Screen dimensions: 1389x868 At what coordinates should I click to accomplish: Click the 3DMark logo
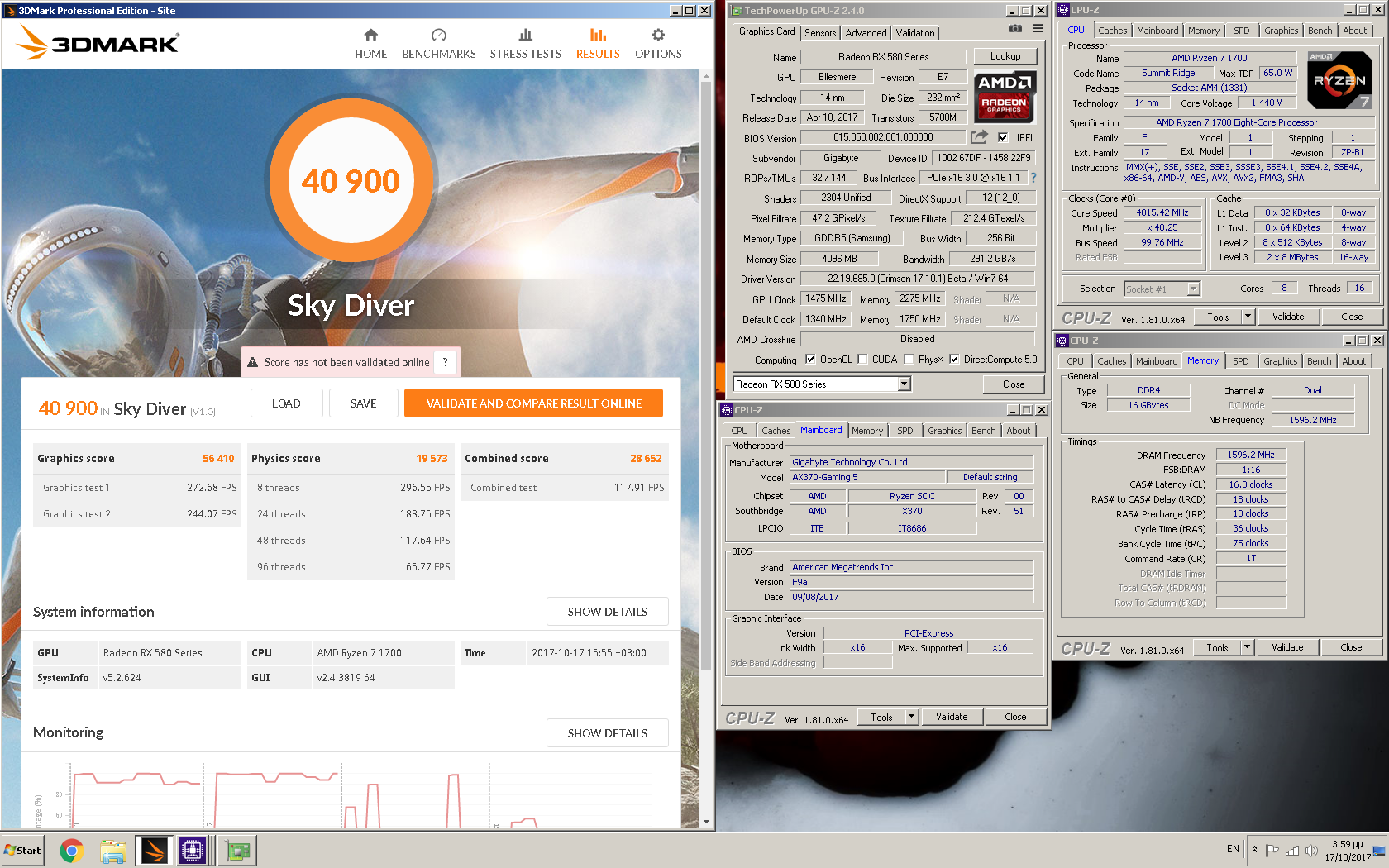click(98, 41)
